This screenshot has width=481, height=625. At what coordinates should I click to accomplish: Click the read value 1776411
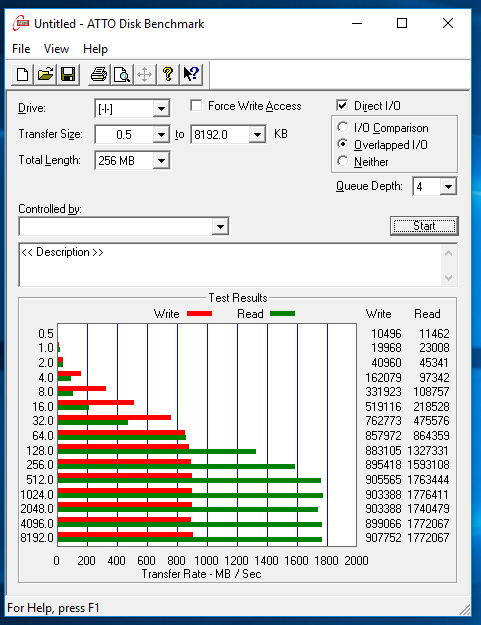[428, 495]
